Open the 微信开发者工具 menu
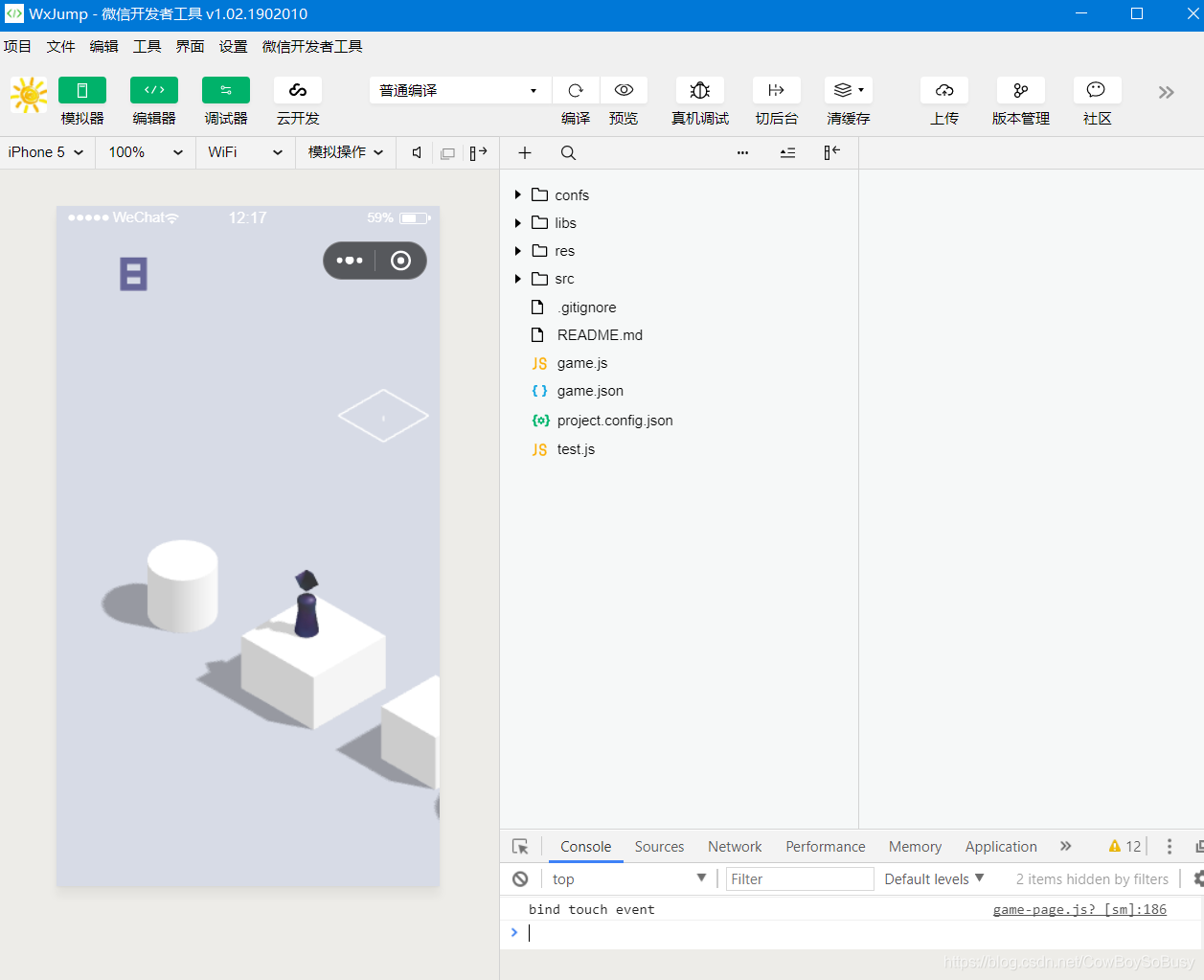The image size is (1204, 980). [312, 46]
